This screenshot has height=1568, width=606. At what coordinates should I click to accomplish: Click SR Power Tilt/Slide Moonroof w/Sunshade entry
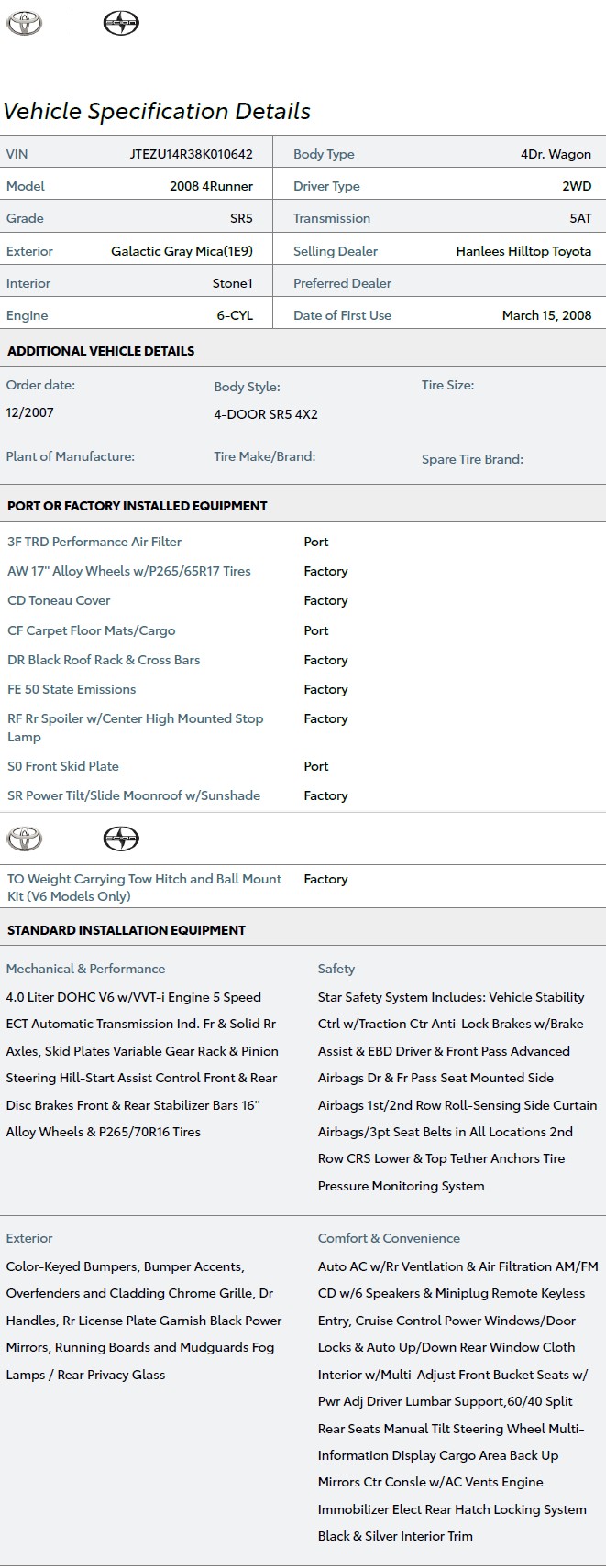point(134,795)
